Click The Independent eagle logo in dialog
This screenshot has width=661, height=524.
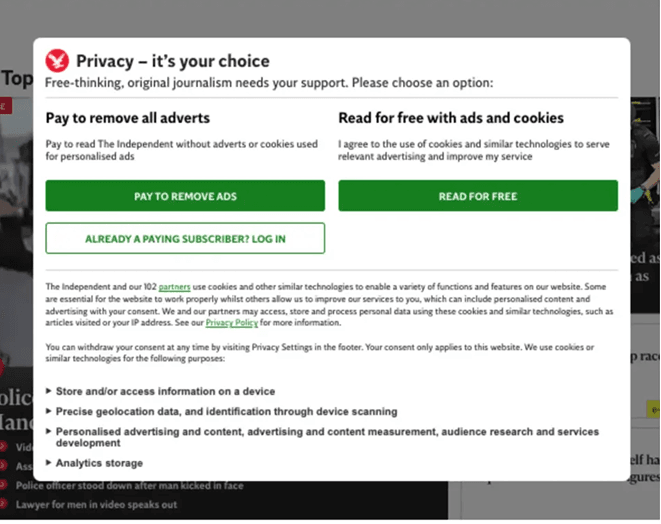coord(57,61)
